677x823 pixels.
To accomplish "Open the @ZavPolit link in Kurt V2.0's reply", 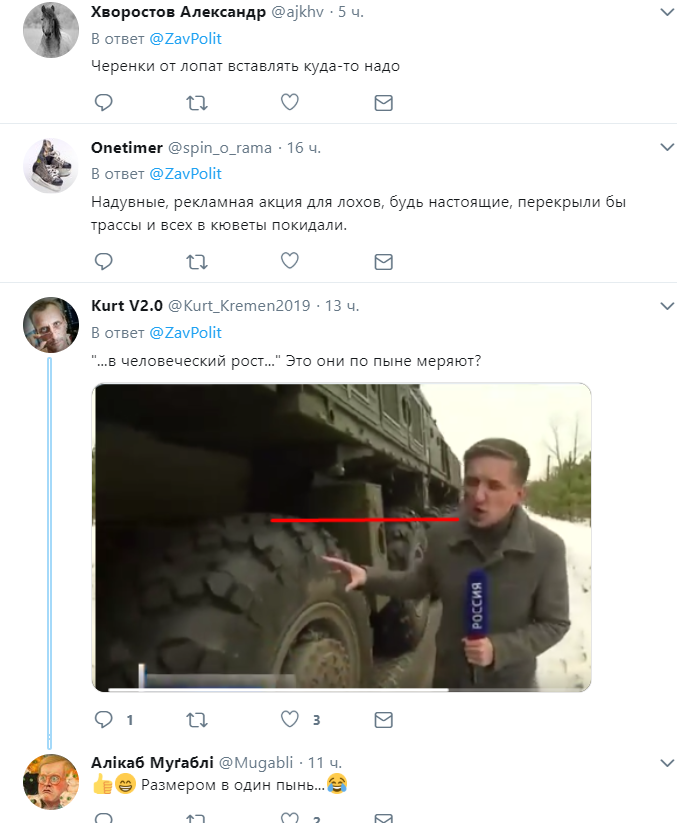I will click(x=186, y=333).
